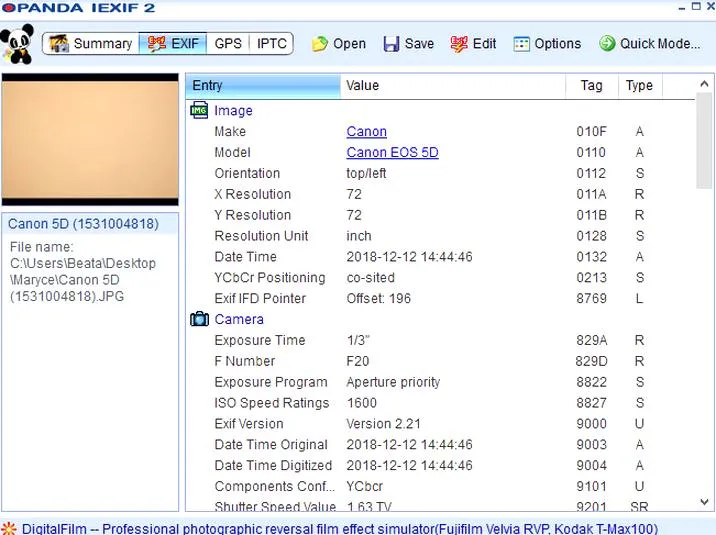Select the Components Conf... entry
The width and height of the screenshot is (716, 535).
[274, 486]
